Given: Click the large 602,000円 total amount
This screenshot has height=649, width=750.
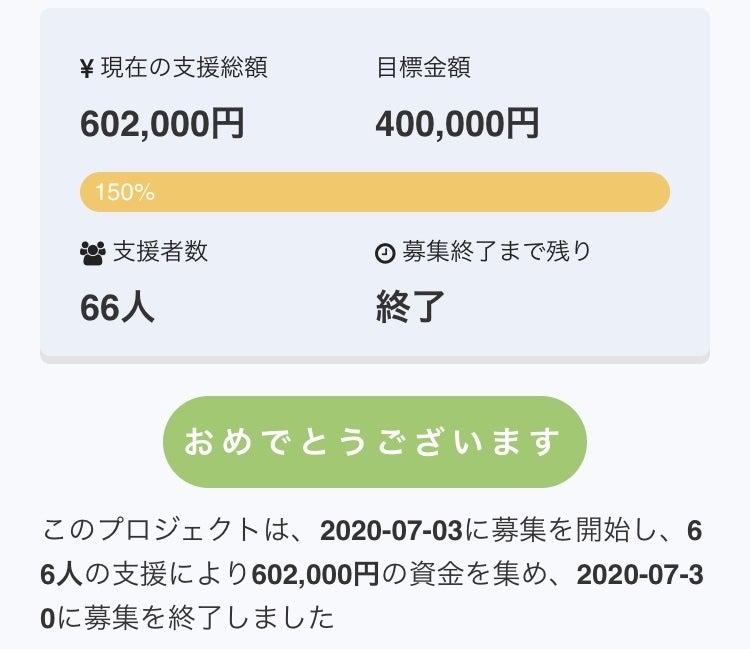Looking at the screenshot, I should coord(162,124).
